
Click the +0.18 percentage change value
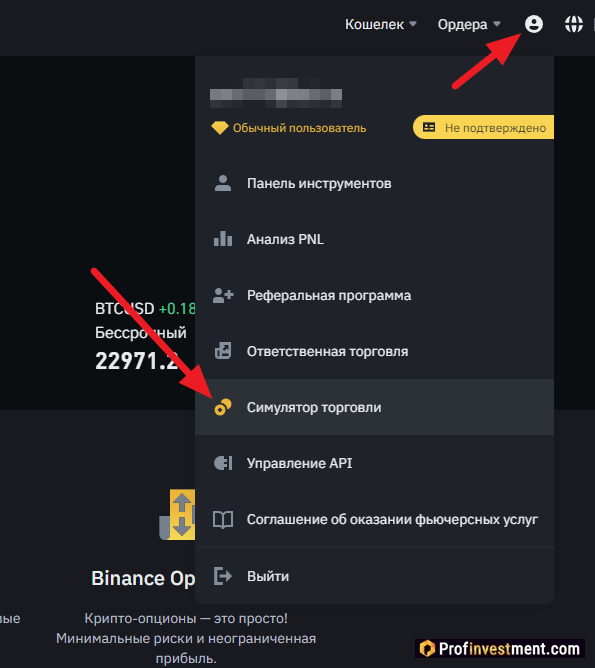pos(177,308)
